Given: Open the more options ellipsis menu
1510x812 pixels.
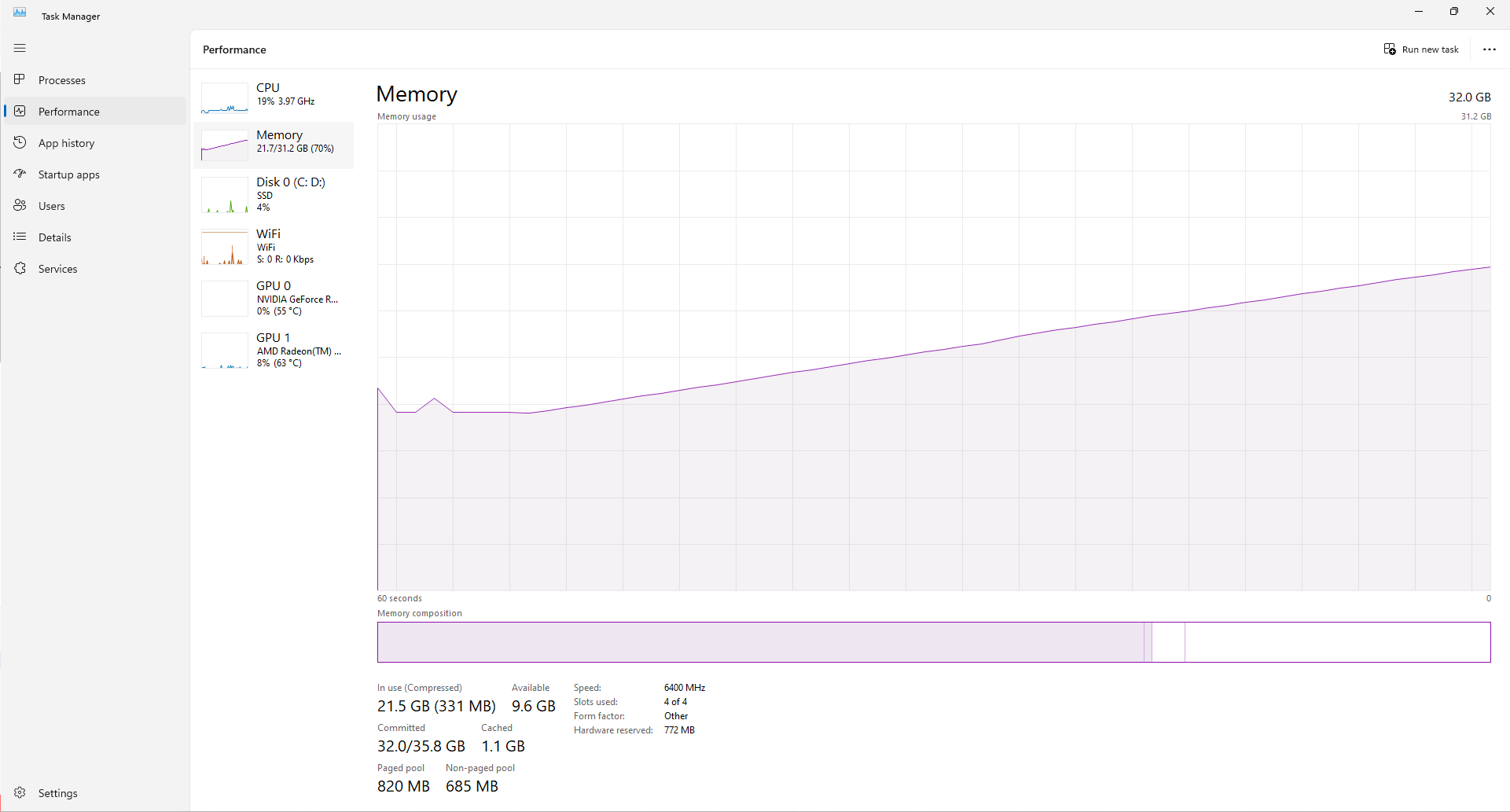Looking at the screenshot, I should [x=1490, y=49].
